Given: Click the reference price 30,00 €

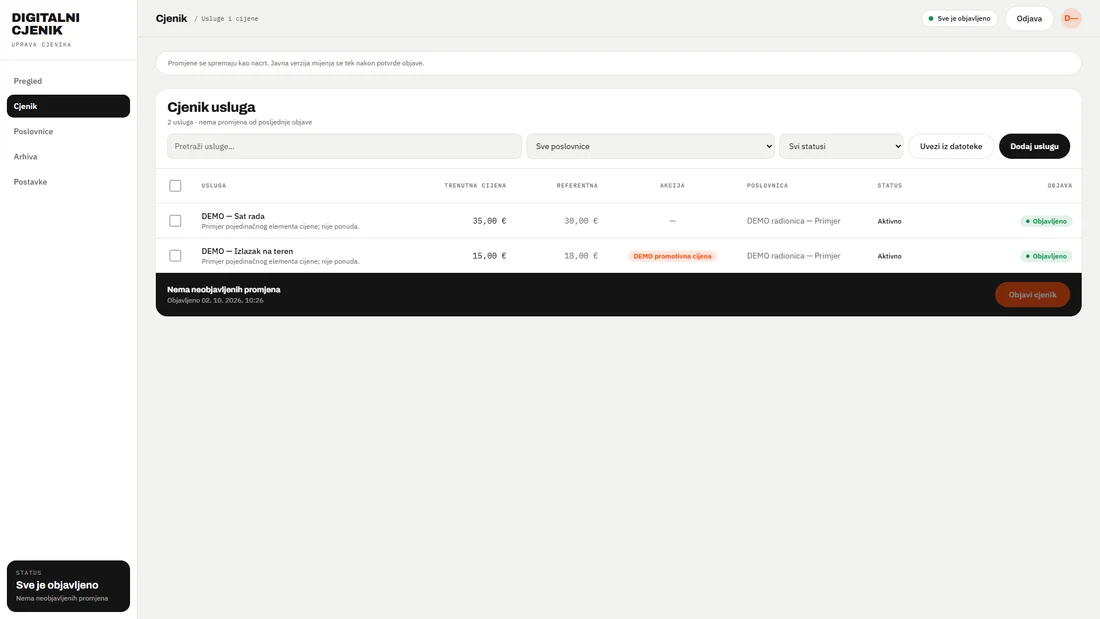Looking at the screenshot, I should (581, 221).
